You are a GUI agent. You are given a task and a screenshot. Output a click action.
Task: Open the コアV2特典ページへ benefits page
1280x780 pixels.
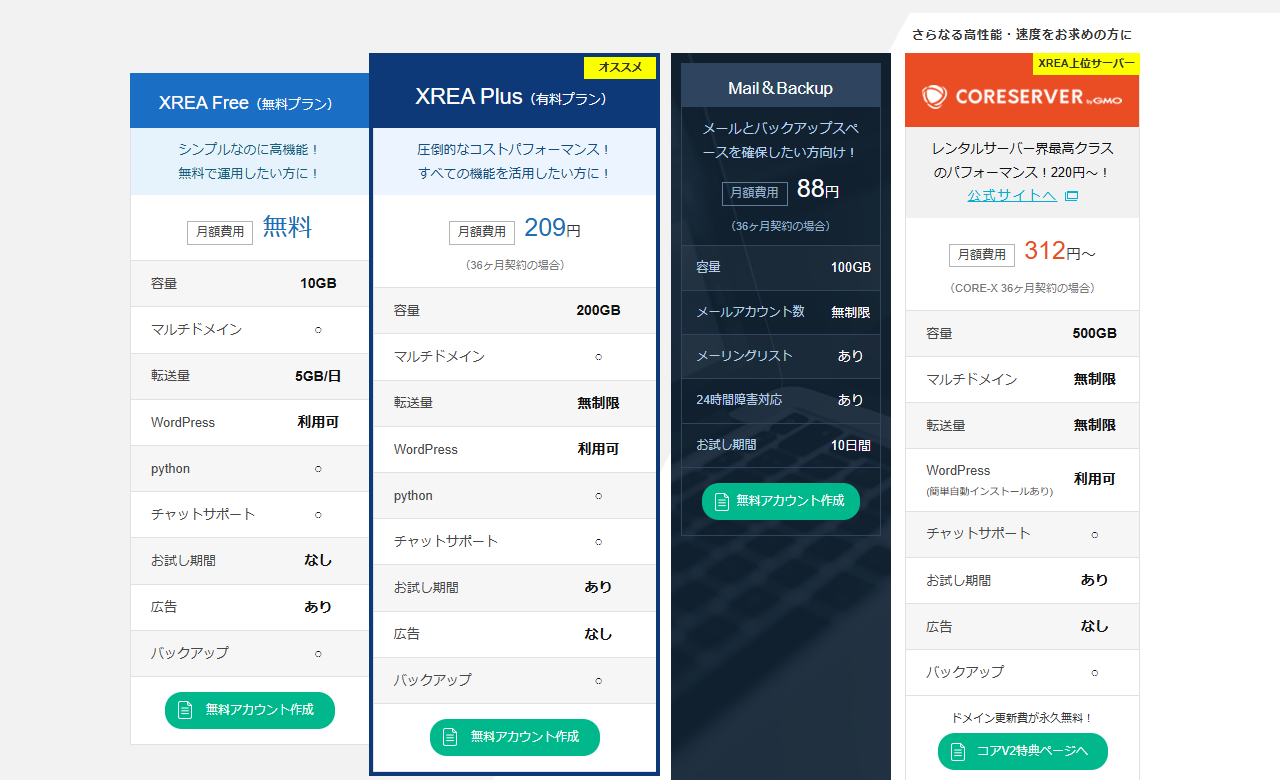pos(1022,751)
